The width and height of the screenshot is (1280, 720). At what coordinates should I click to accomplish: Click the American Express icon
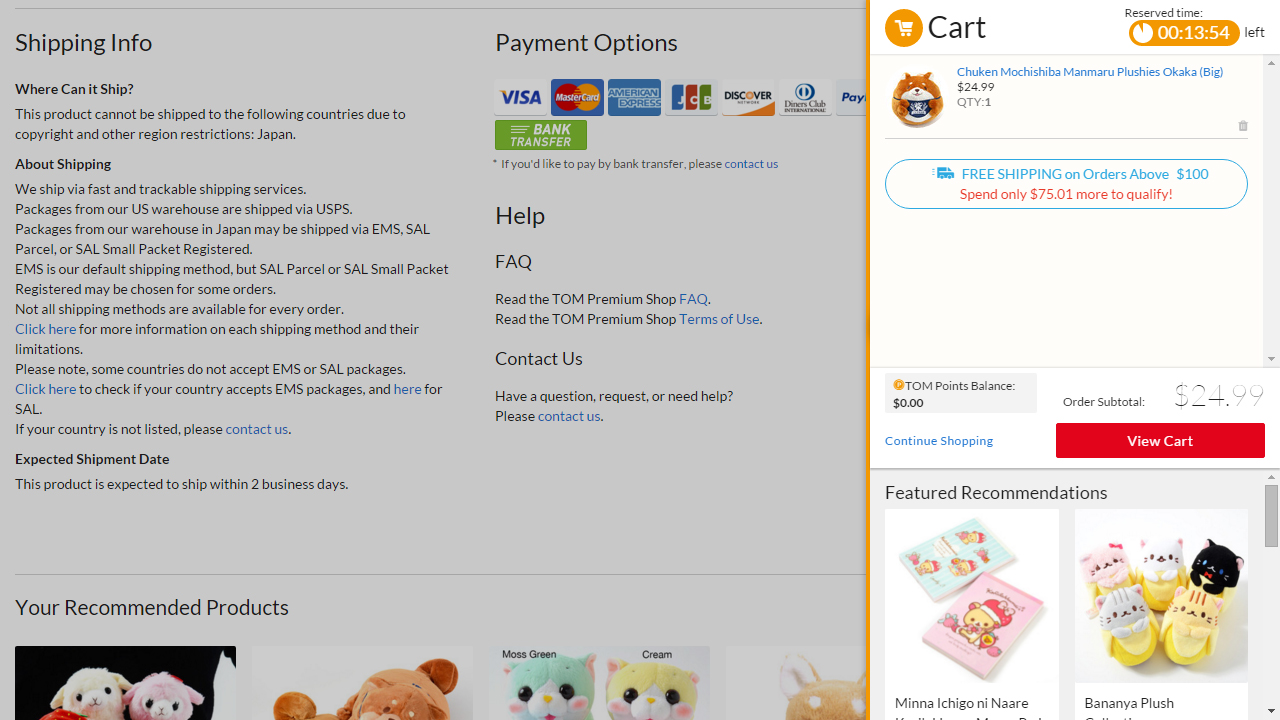634,97
